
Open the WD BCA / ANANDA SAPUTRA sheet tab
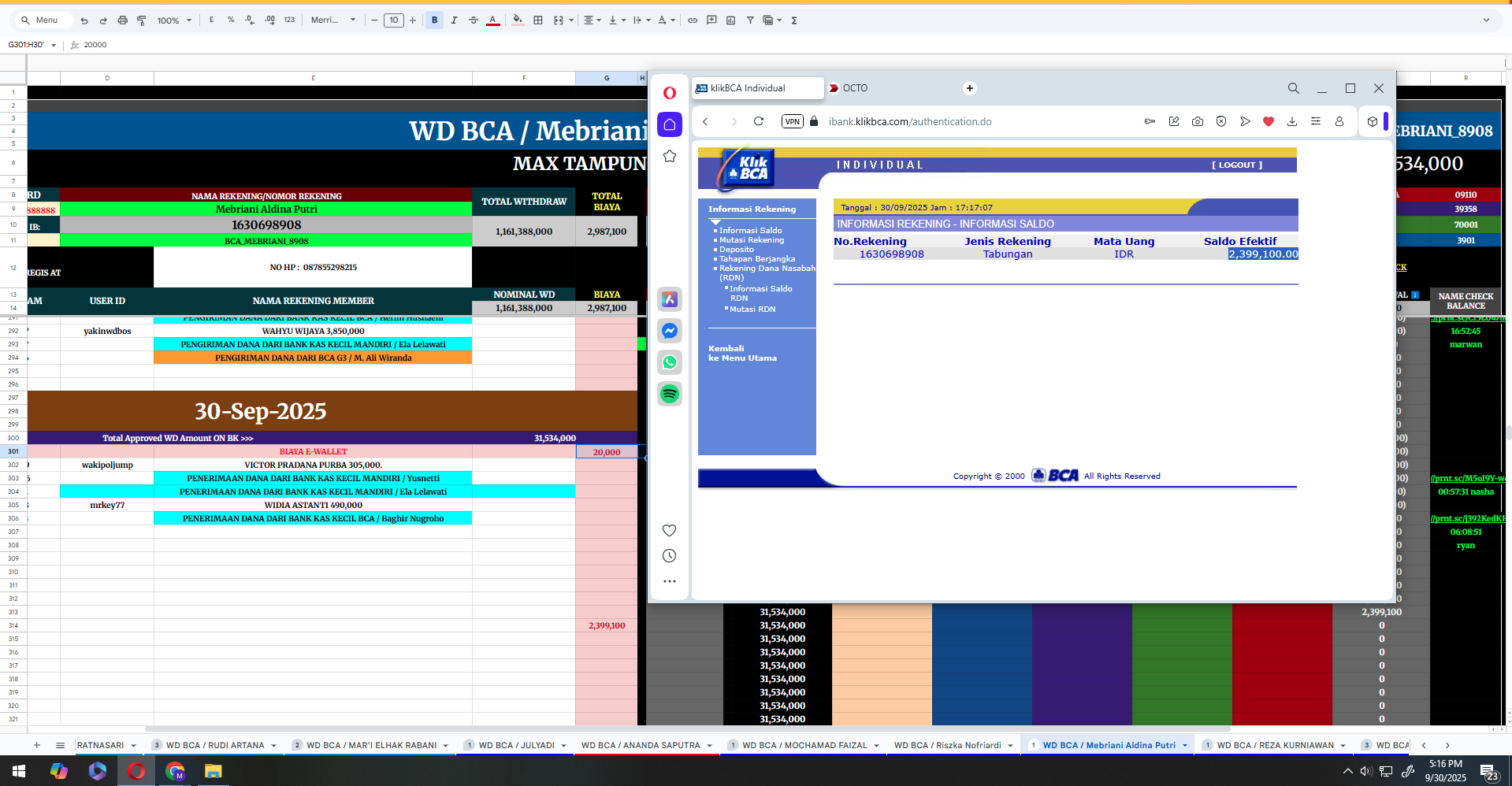tap(641, 745)
